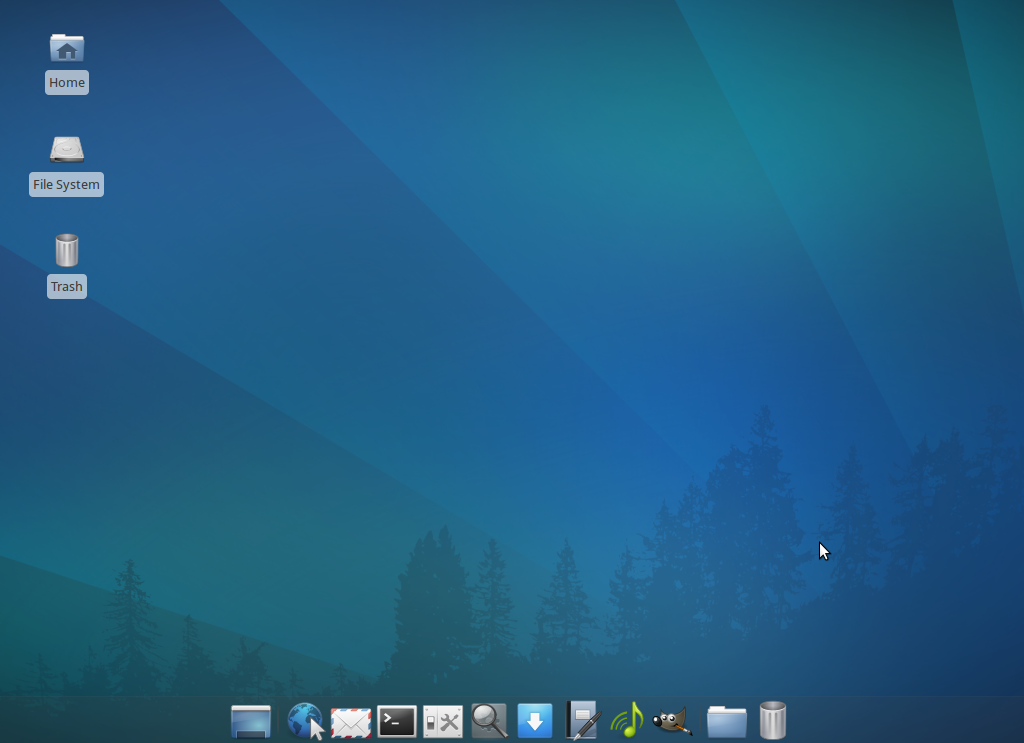Image resolution: width=1024 pixels, height=743 pixels.
Task: Open the notebook and pen editor icon
Action: (x=581, y=720)
